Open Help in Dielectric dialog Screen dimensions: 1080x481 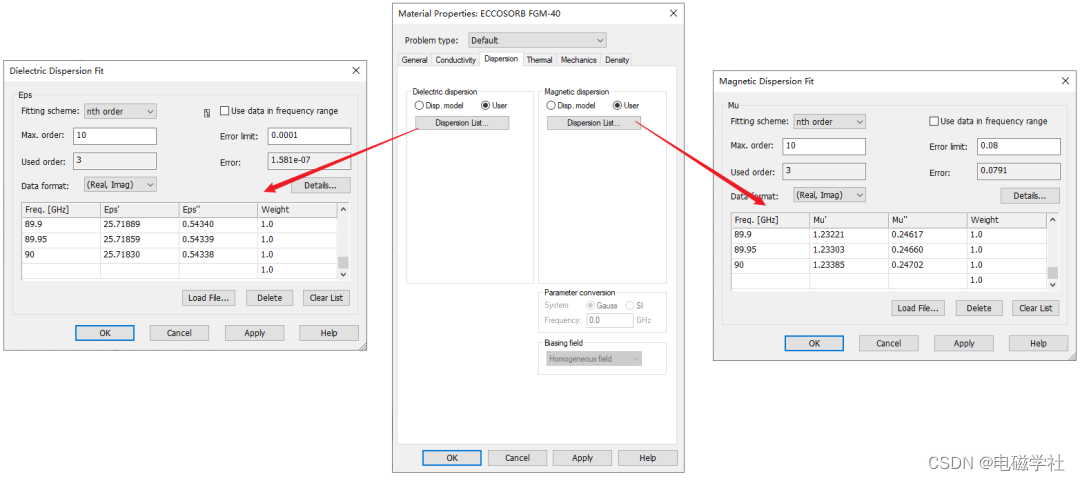point(329,333)
